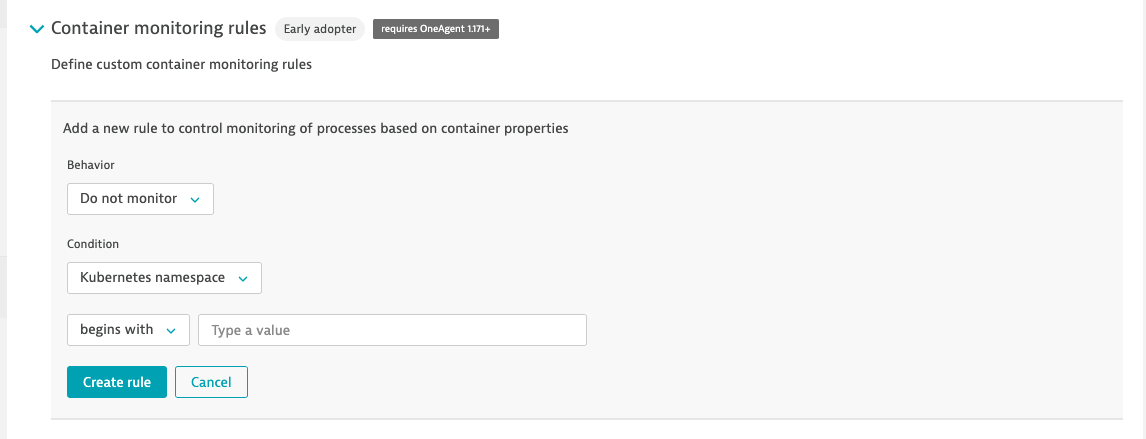Click the chevron arrow beside Do not monitor
The image size is (1146, 439).
tap(195, 200)
